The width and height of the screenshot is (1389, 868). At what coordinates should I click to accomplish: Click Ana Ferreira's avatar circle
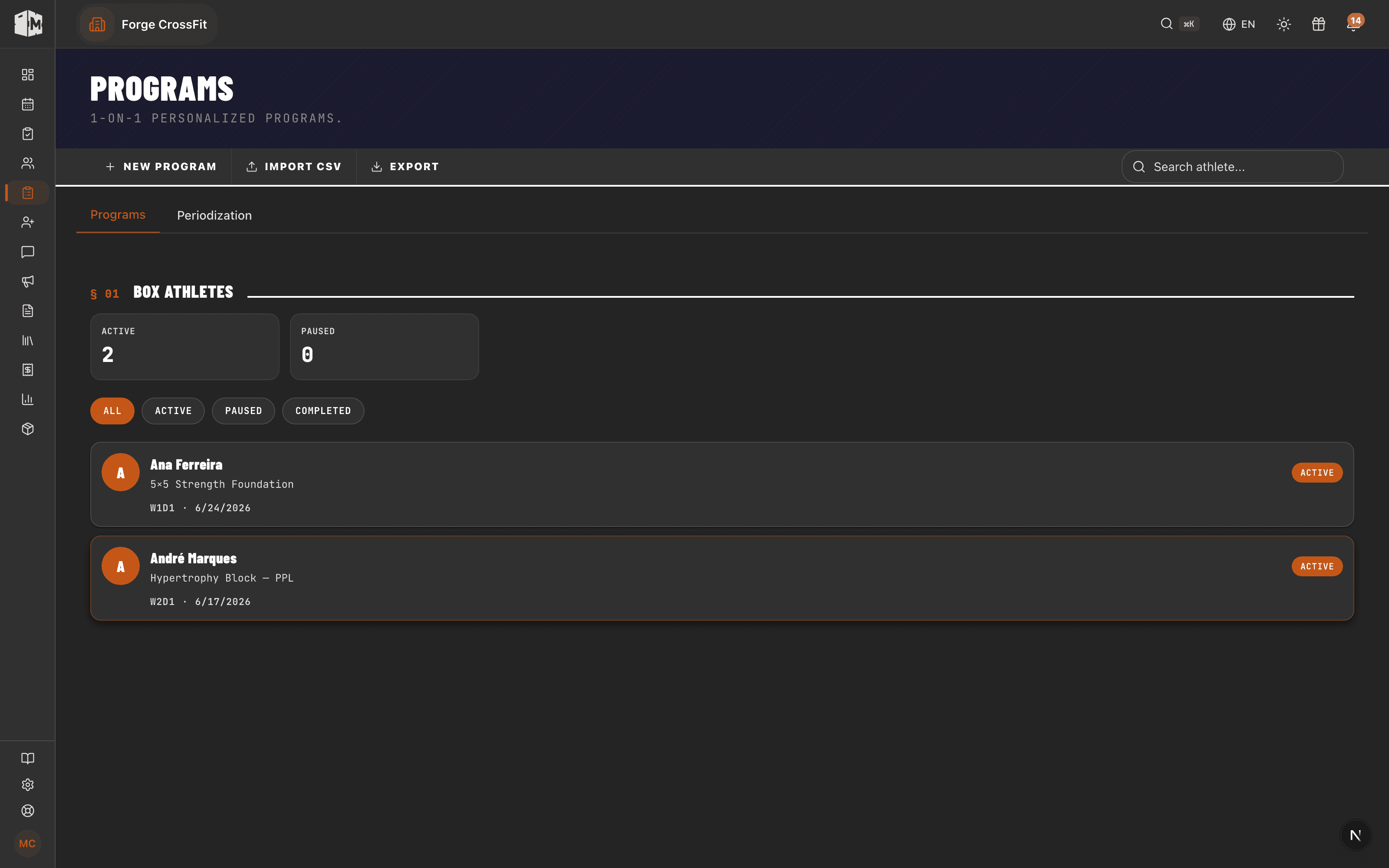click(x=121, y=473)
